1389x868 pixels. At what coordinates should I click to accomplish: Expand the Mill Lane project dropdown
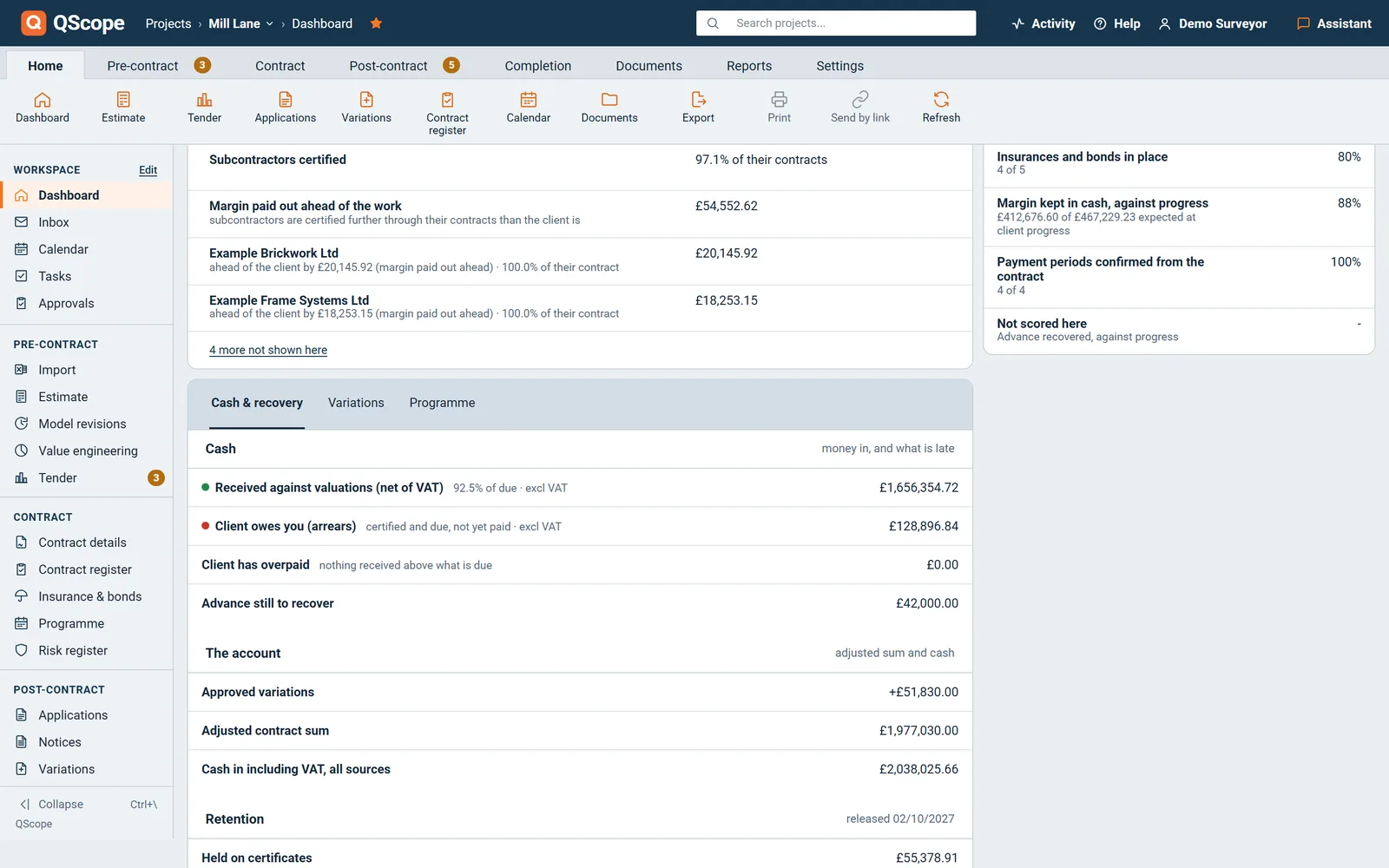pyautogui.click(x=240, y=23)
